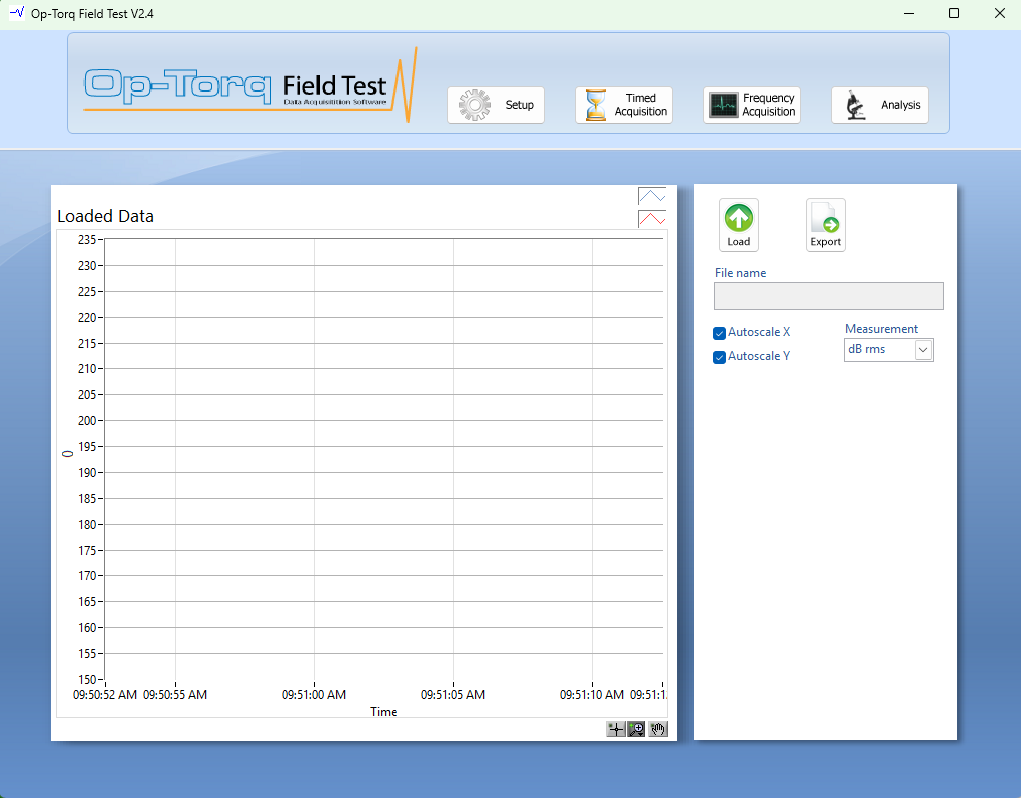Expand the Measurement dropdown arrow
The image size is (1021, 798).
[923, 350]
